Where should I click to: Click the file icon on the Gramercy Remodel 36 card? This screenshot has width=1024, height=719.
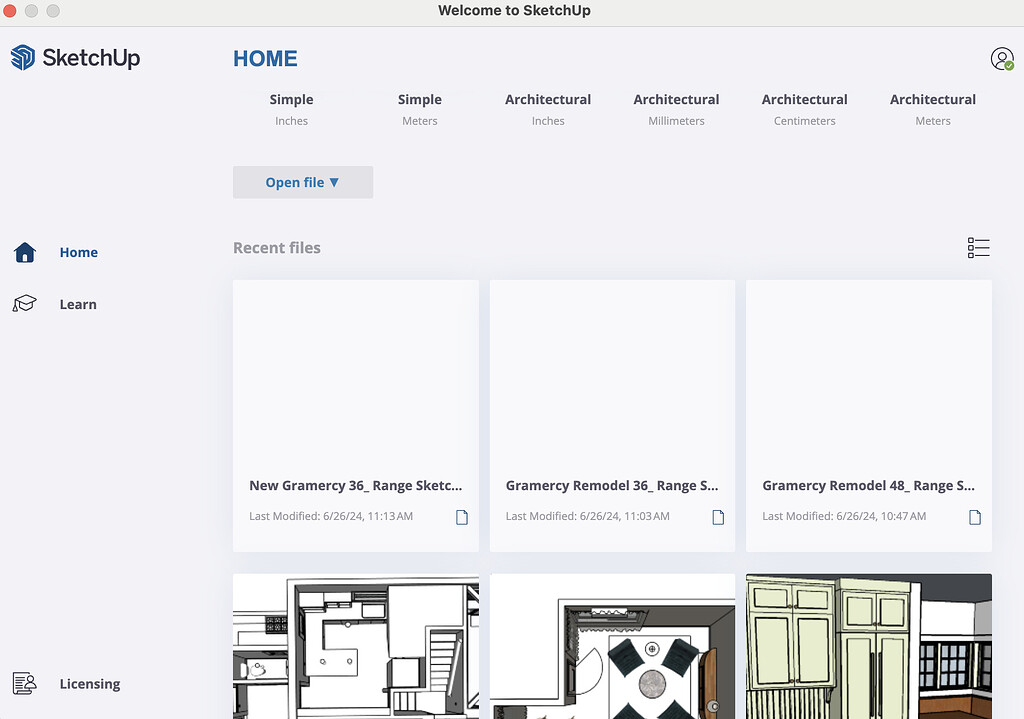[718, 517]
